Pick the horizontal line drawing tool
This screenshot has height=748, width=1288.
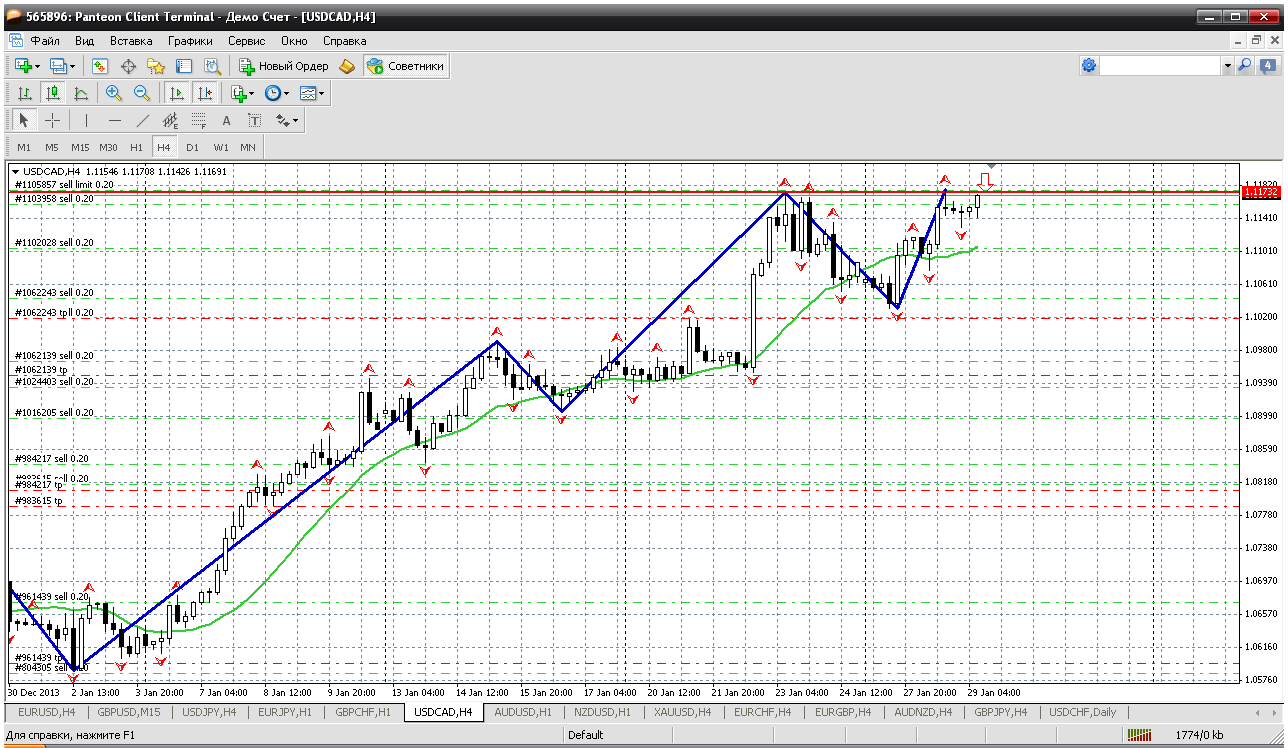(x=115, y=121)
